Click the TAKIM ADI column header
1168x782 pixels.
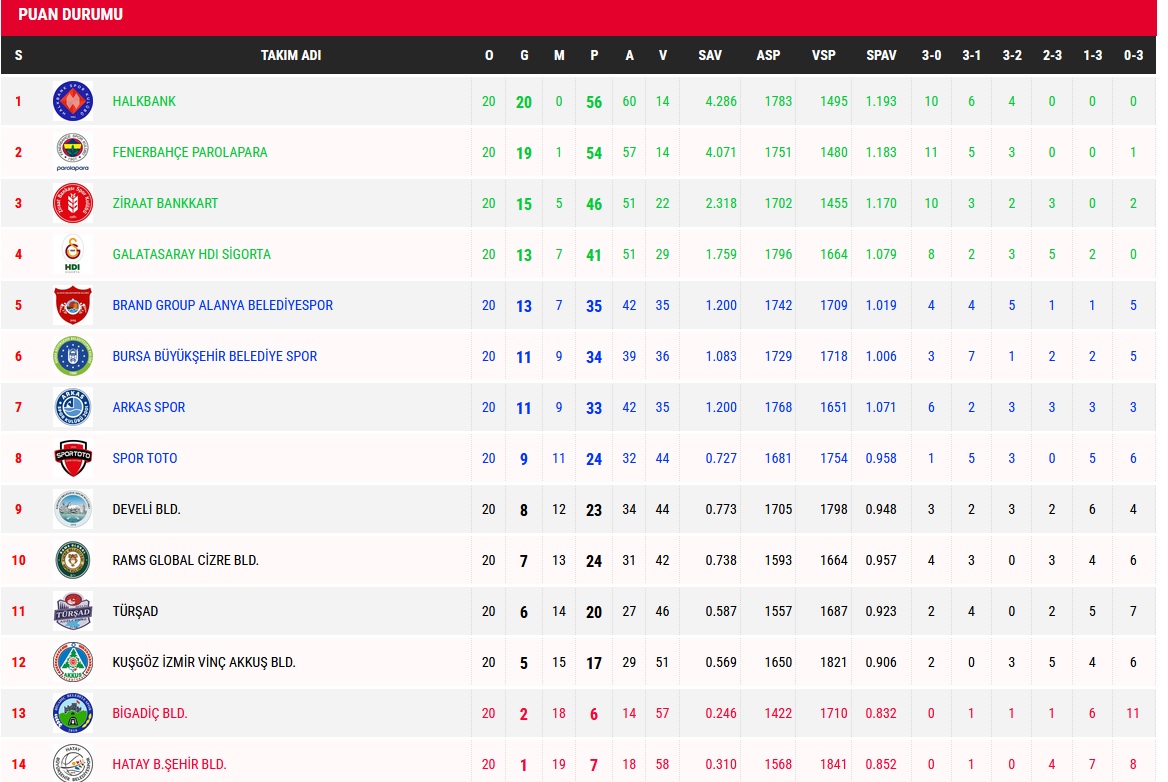click(x=291, y=55)
